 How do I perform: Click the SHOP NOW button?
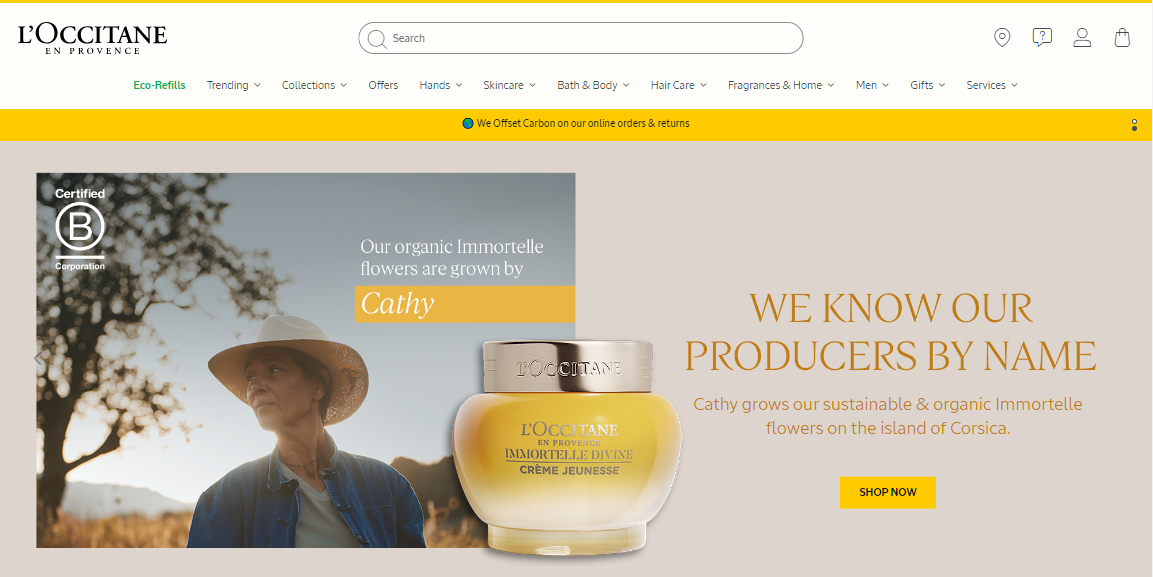(888, 492)
